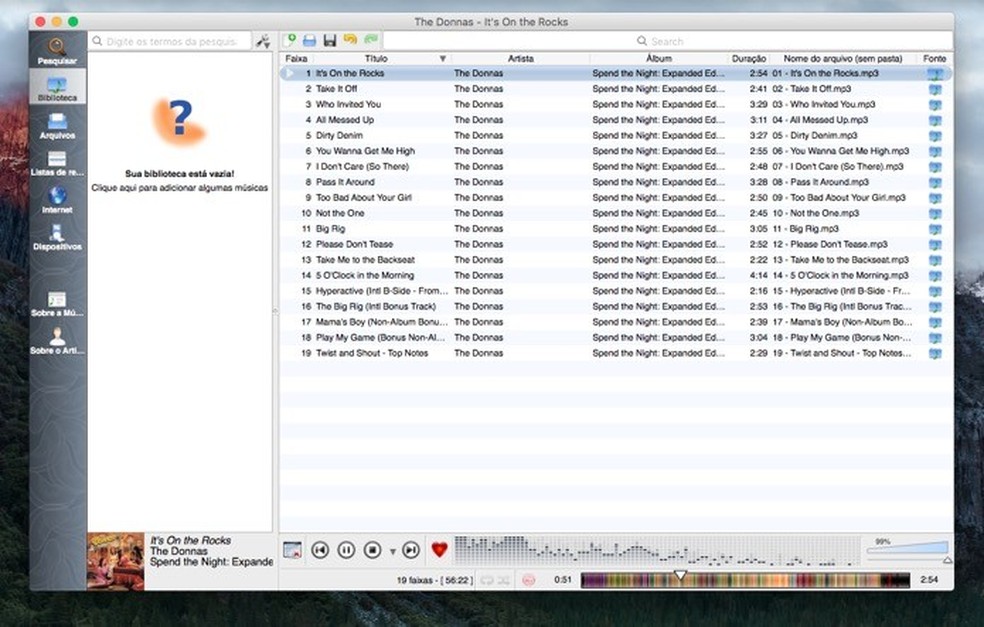Screen dimensions: 984x627
Task: Click the empty library question mark icon
Action: [179, 121]
